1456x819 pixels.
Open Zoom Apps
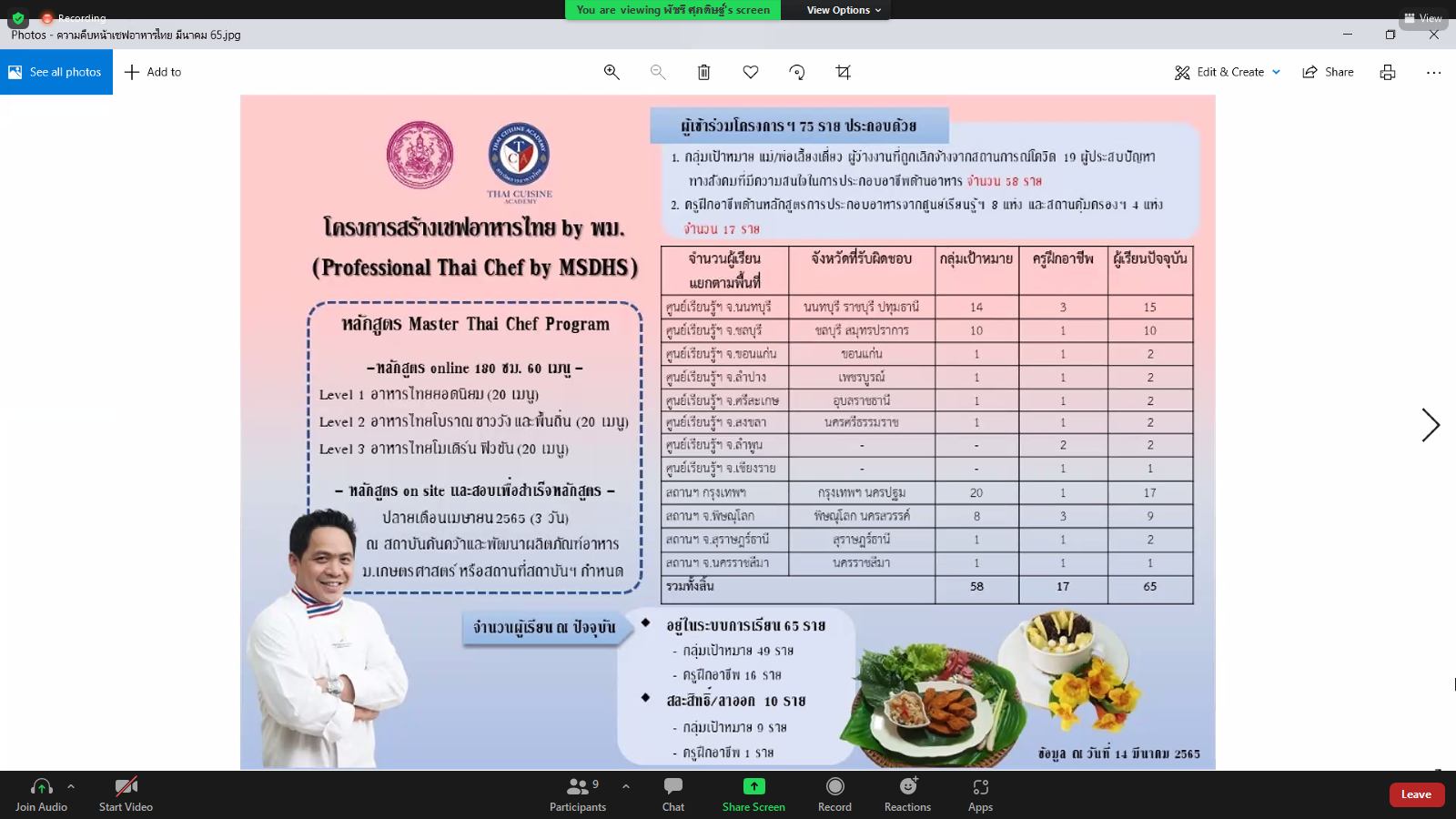tap(980, 794)
